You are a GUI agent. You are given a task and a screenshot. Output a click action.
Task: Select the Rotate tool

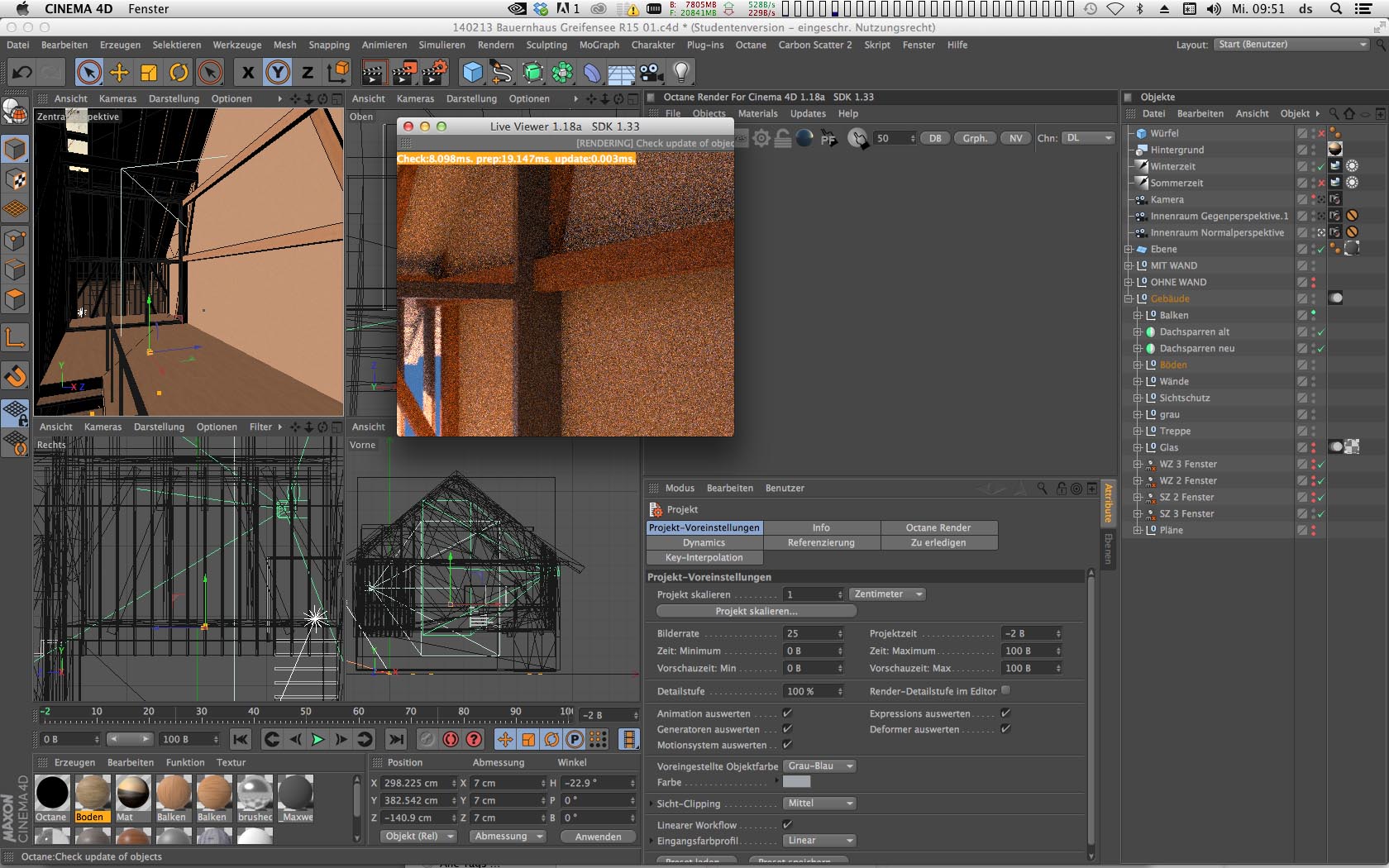tap(179, 73)
